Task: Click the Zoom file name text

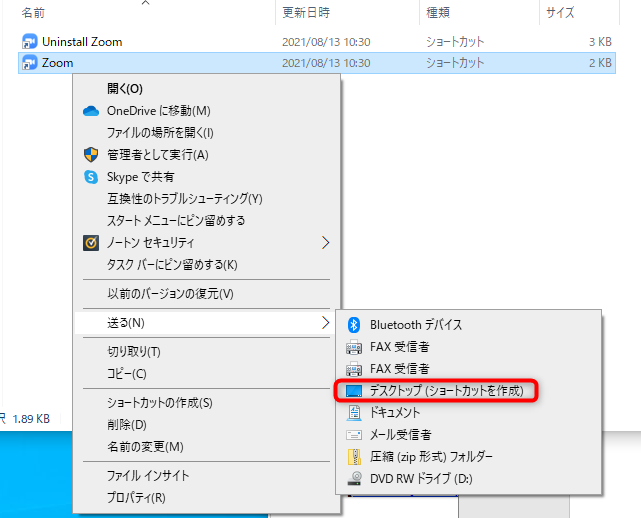Action: point(58,63)
